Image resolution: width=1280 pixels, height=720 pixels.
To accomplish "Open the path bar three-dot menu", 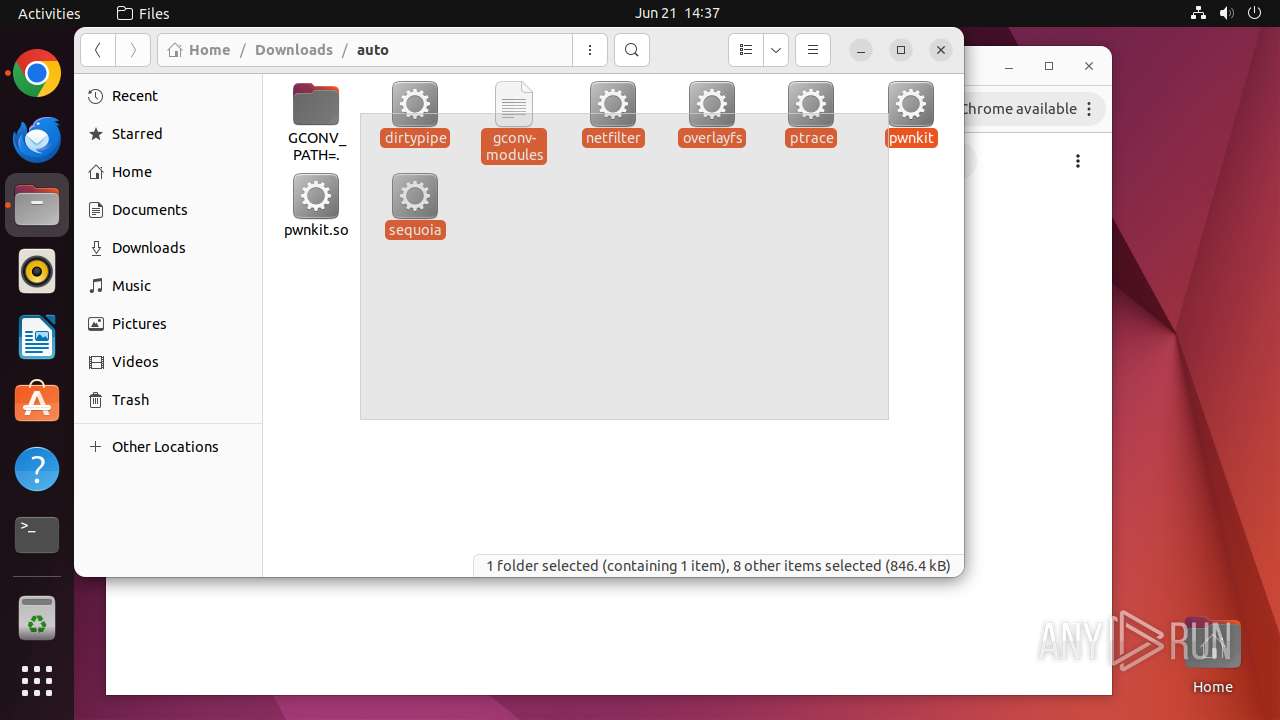I will coord(590,50).
